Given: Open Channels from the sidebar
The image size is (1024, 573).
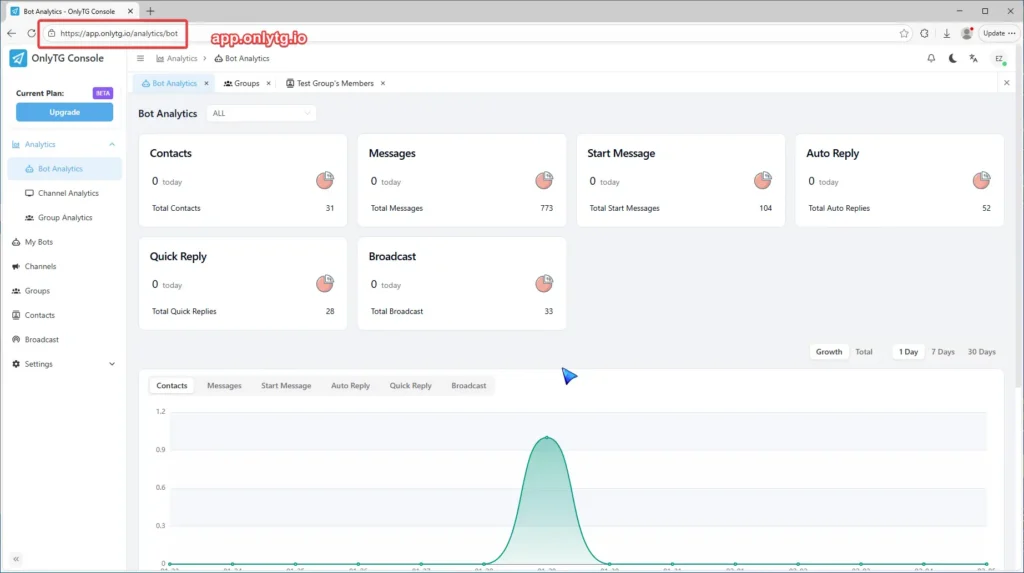Looking at the screenshot, I should click(x=40, y=267).
